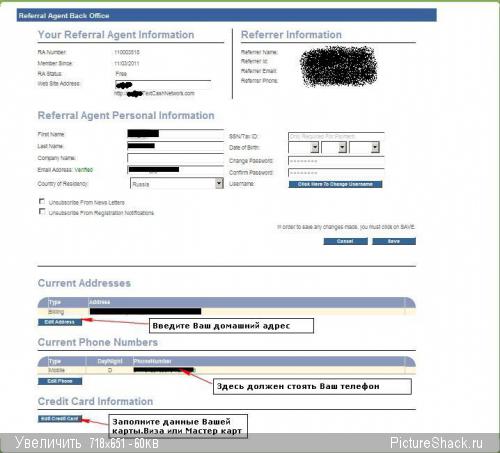The image size is (500, 453).
Task: Click Edit Address button
Action: (60, 322)
